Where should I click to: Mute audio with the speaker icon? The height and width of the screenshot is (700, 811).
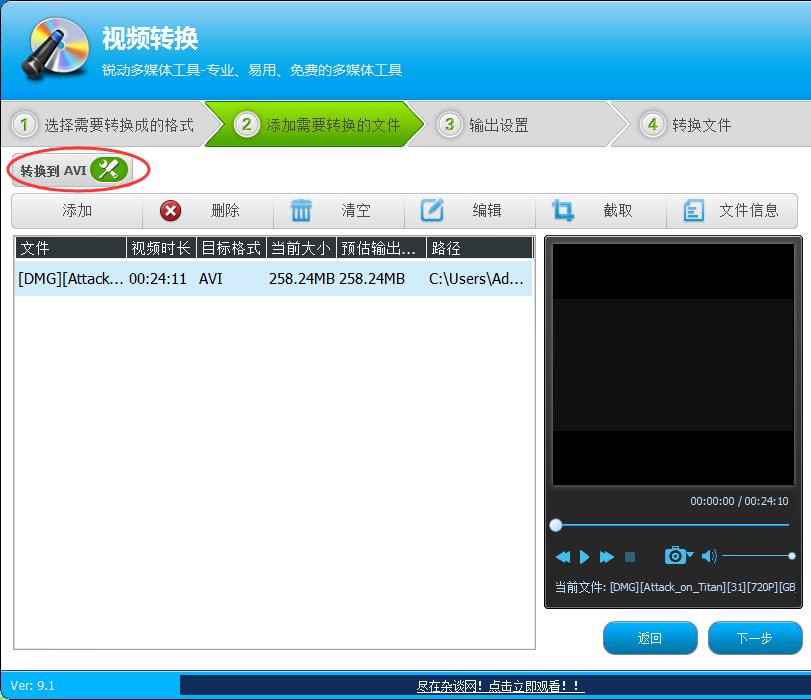coord(709,556)
